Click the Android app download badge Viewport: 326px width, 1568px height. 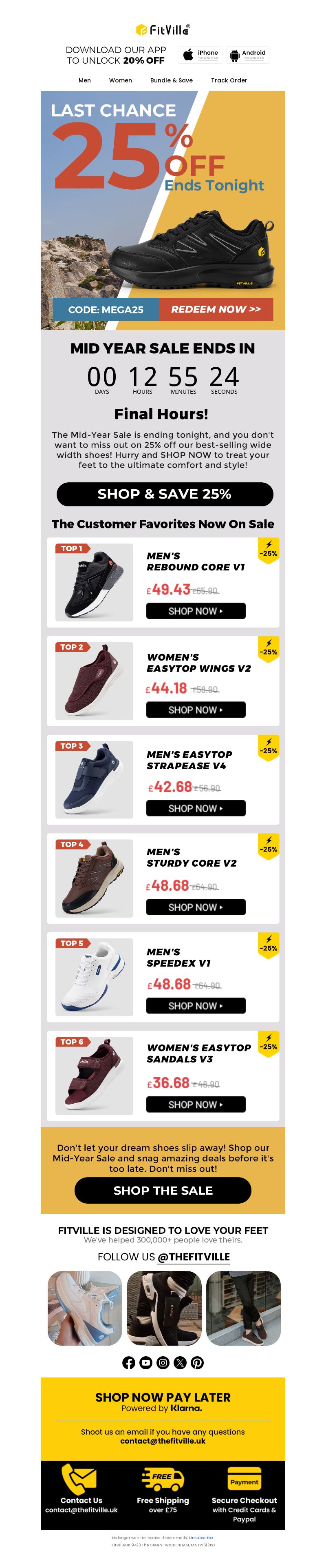(x=247, y=55)
